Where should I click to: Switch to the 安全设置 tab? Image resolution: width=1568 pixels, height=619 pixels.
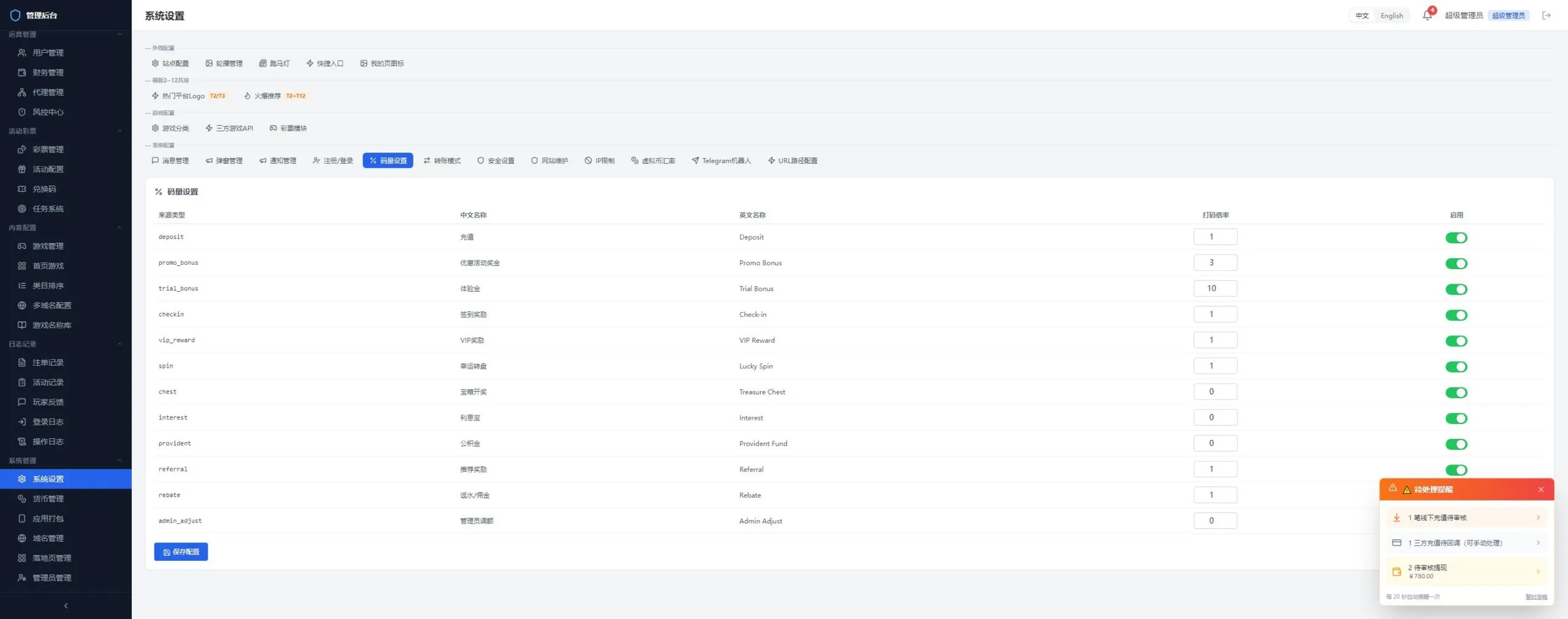point(496,161)
